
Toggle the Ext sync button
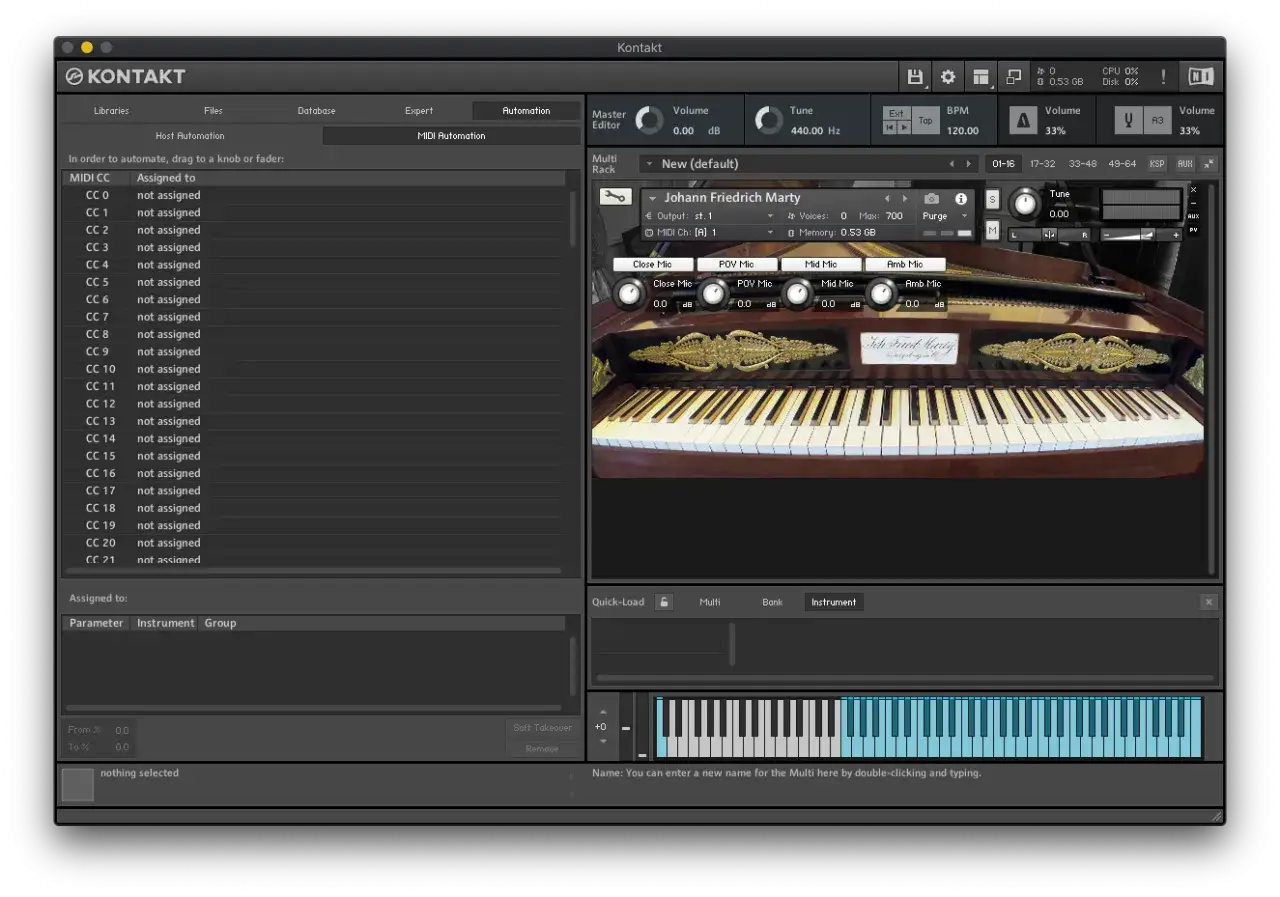(x=896, y=113)
